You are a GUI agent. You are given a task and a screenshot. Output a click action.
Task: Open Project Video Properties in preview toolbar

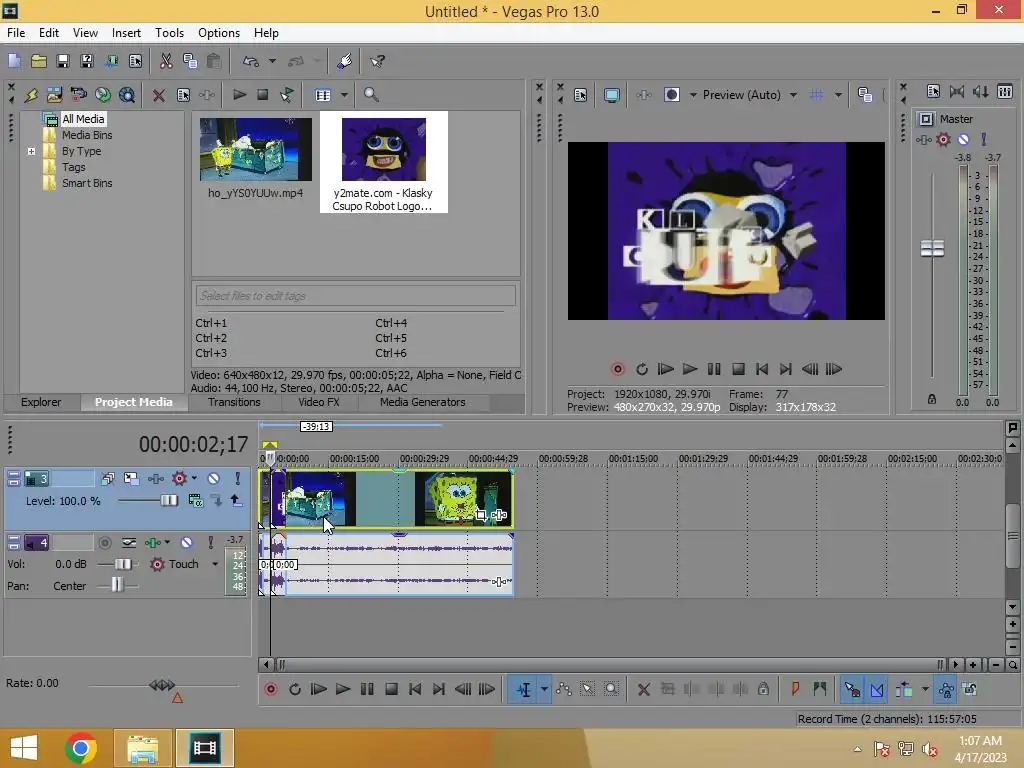click(x=581, y=95)
